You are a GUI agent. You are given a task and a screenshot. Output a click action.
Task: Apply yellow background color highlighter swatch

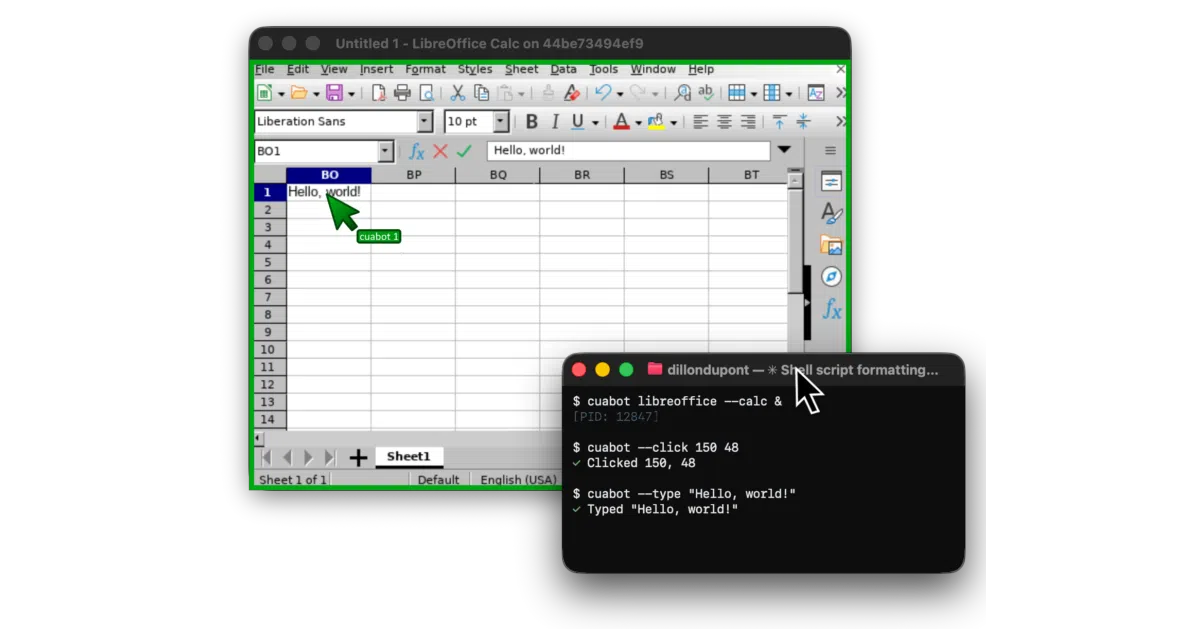coord(656,122)
